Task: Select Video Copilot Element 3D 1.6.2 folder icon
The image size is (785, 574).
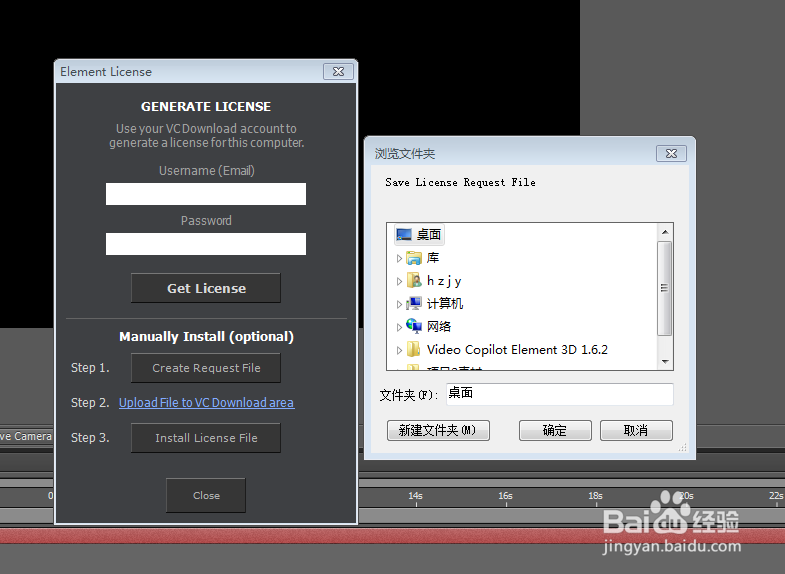Action: tap(414, 349)
